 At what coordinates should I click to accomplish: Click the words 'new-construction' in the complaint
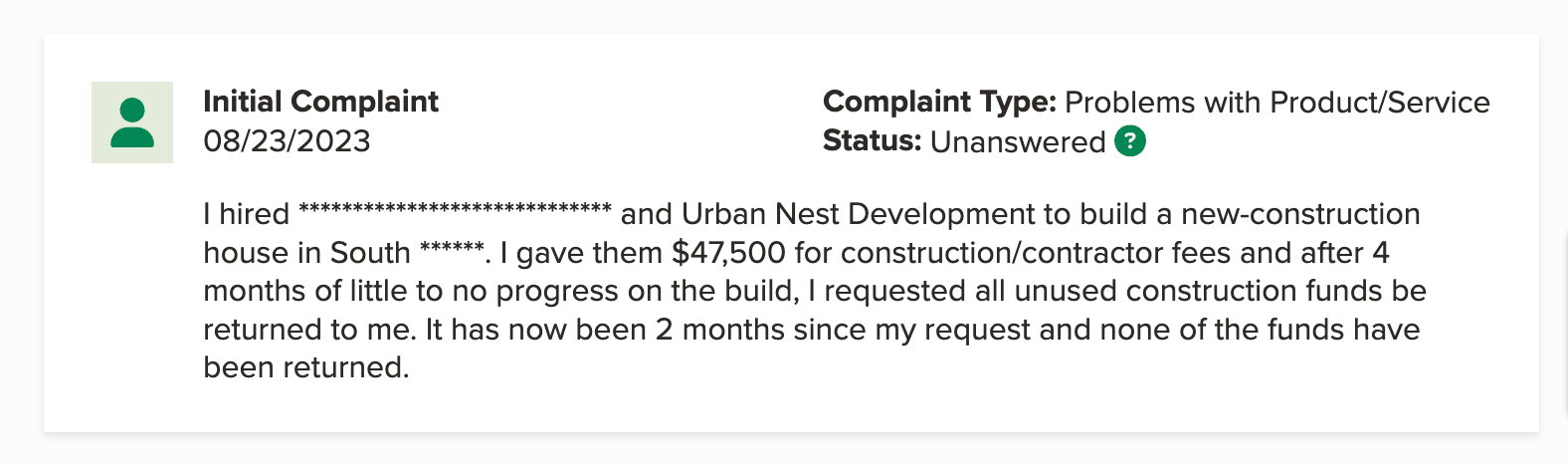pyautogui.click(x=1300, y=214)
